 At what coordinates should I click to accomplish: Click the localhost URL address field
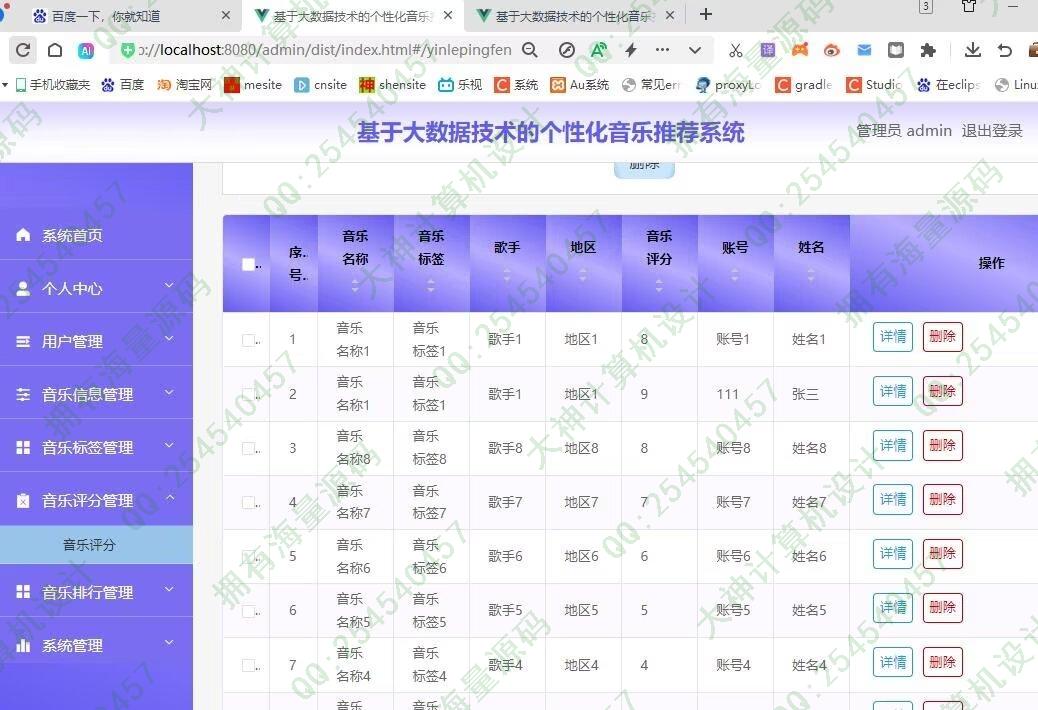point(324,50)
